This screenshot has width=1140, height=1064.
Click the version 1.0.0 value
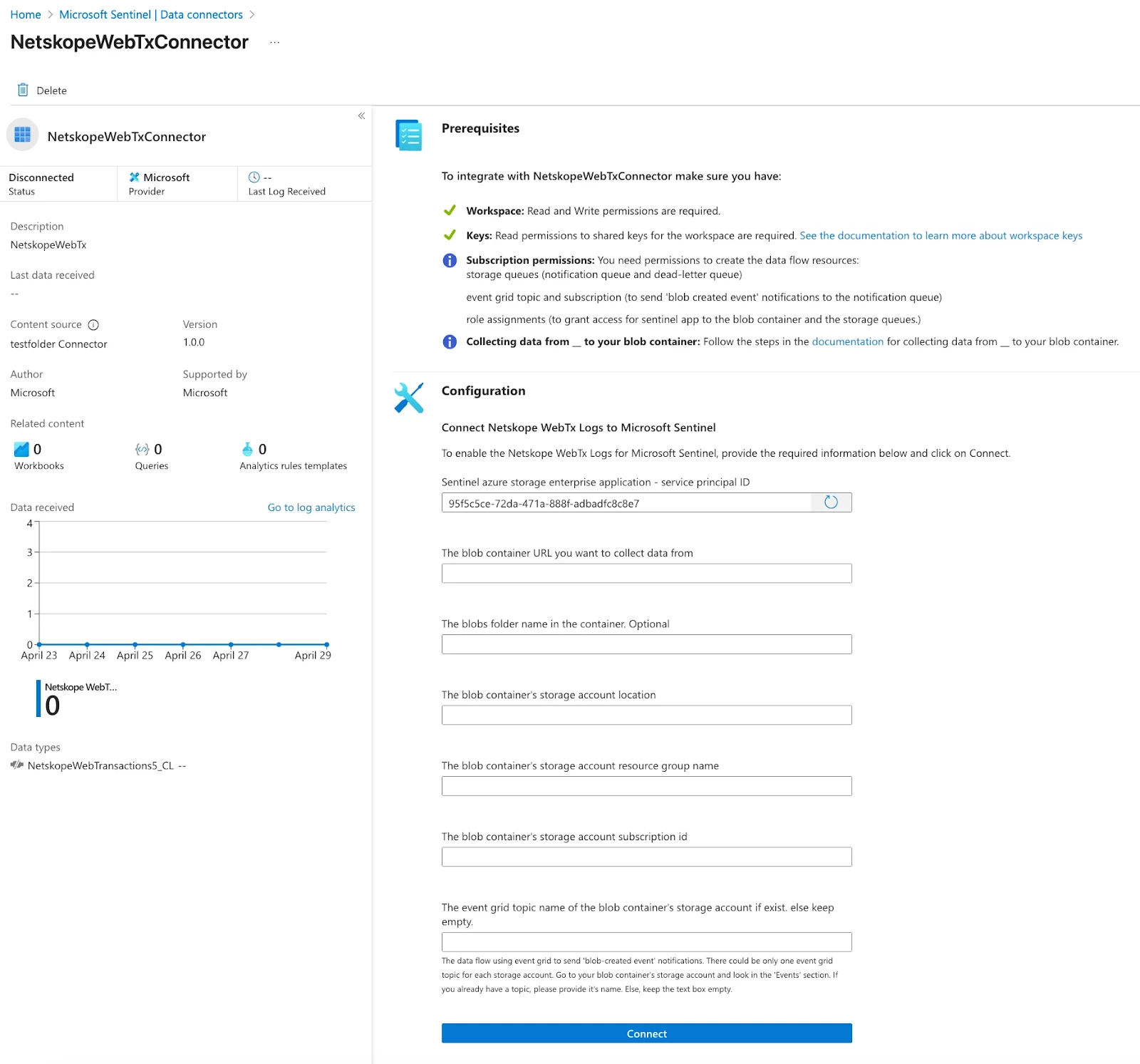point(194,342)
